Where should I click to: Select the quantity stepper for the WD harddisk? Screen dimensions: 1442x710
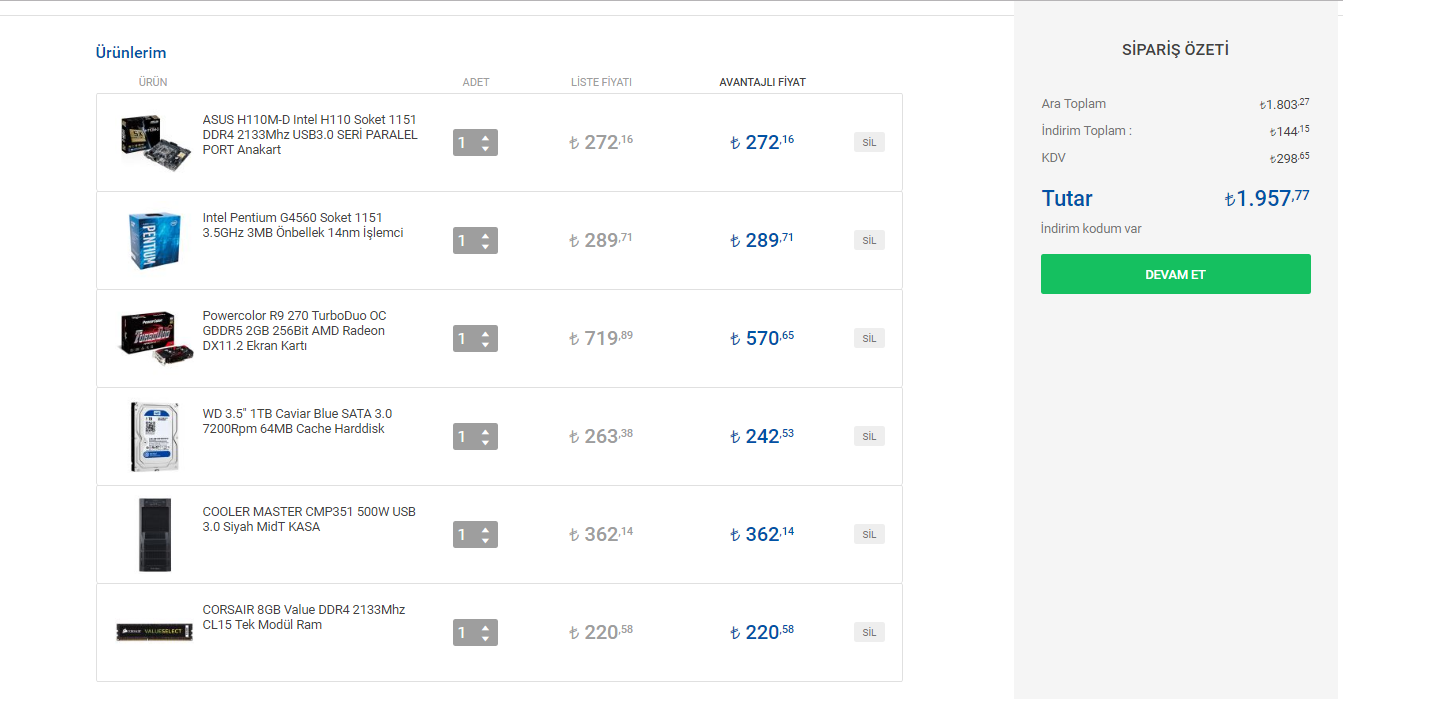click(475, 436)
